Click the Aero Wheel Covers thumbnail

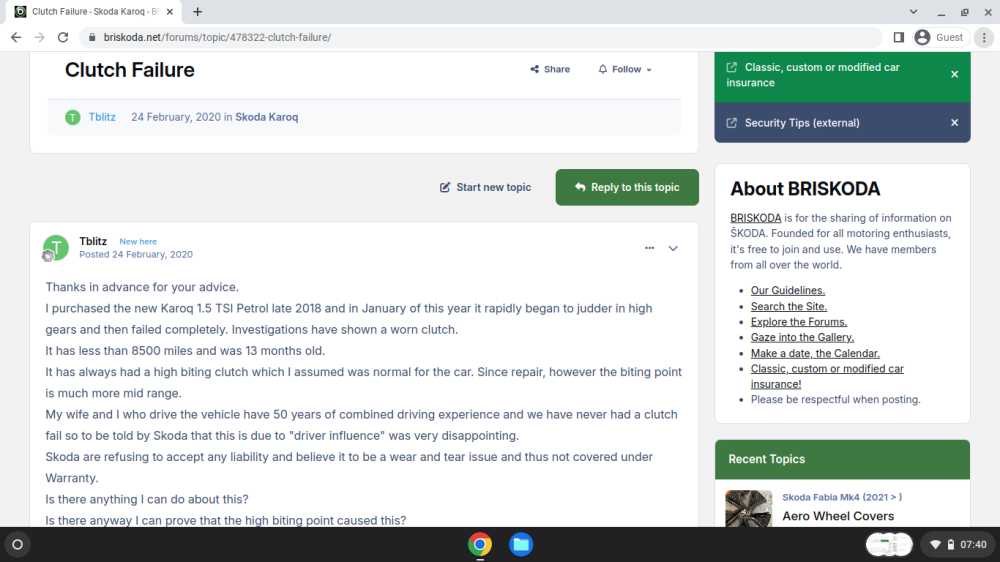pyautogui.click(x=749, y=508)
